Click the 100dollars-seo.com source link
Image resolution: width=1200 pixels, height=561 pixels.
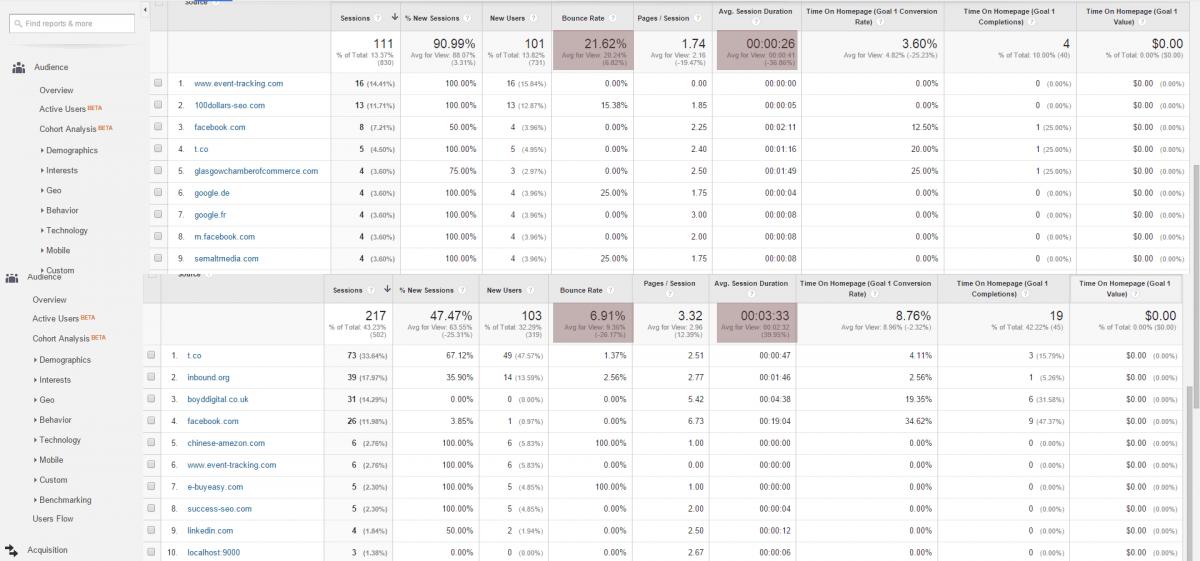(230, 105)
